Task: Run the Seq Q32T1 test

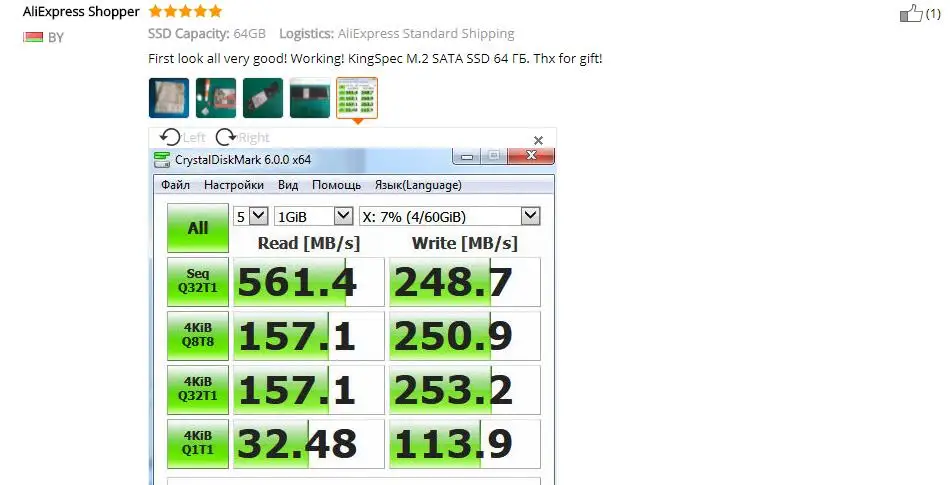Action: click(x=198, y=282)
